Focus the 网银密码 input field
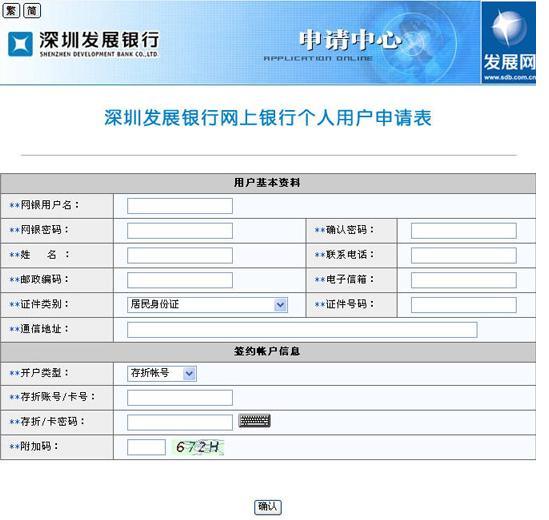The width and height of the screenshot is (549, 520). point(180,230)
